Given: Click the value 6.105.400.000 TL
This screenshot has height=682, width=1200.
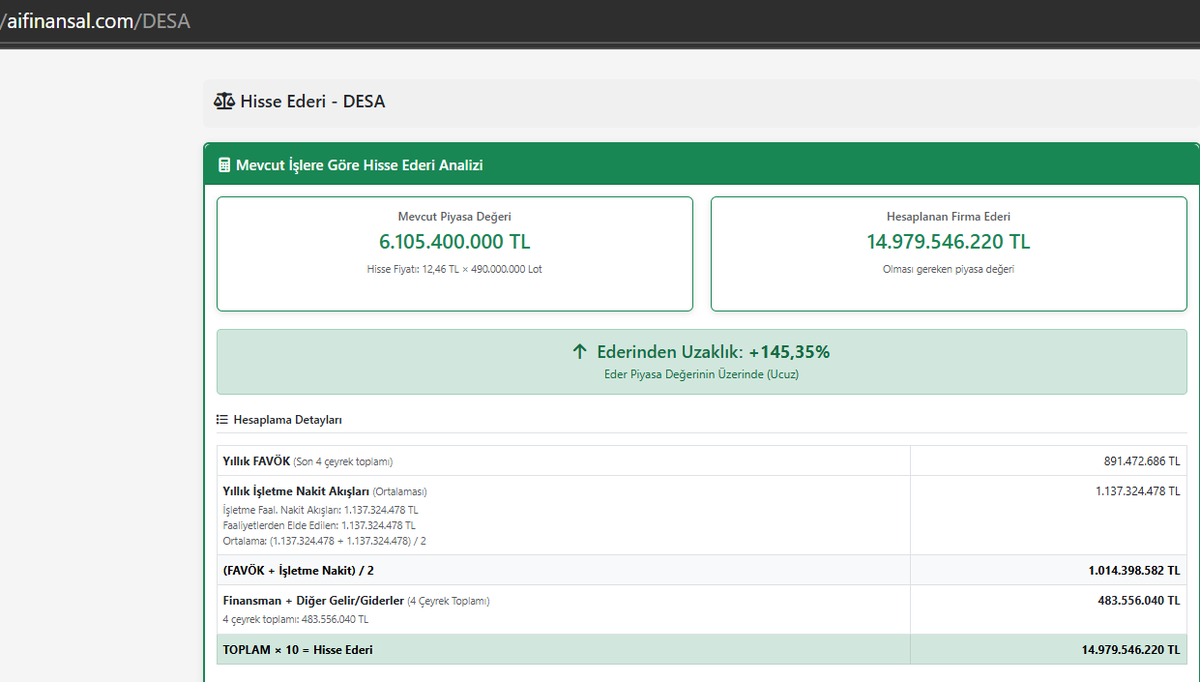Looking at the screenshot, I should pos(455,242).
